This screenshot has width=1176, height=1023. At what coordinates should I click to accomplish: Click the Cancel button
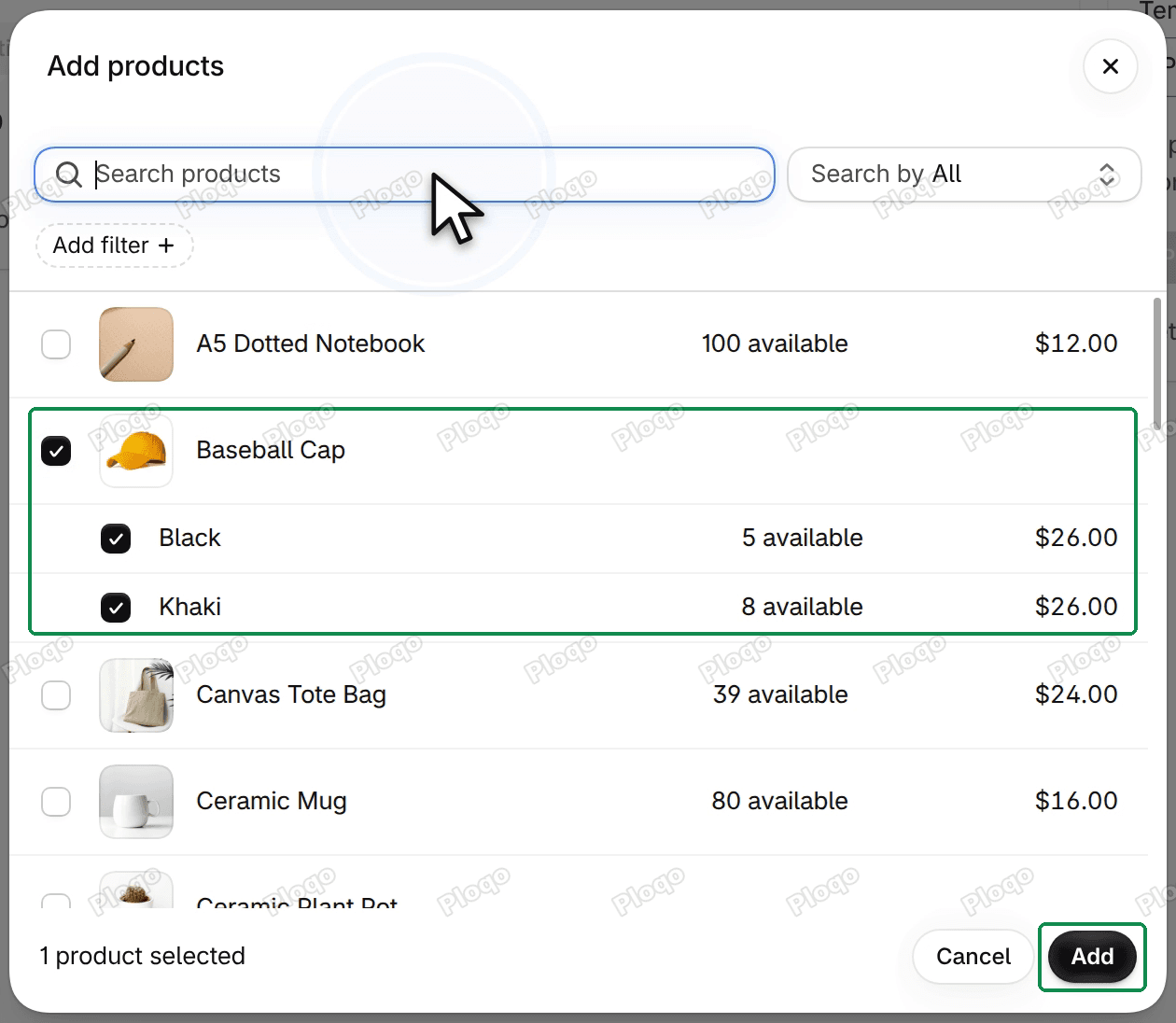point(973,957)
